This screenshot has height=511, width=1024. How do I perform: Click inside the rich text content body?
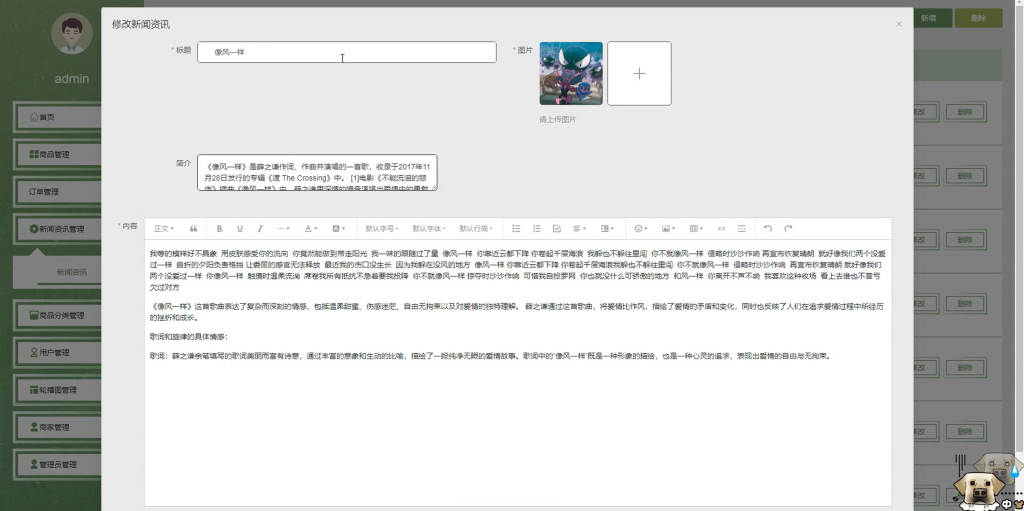[518, 372]
